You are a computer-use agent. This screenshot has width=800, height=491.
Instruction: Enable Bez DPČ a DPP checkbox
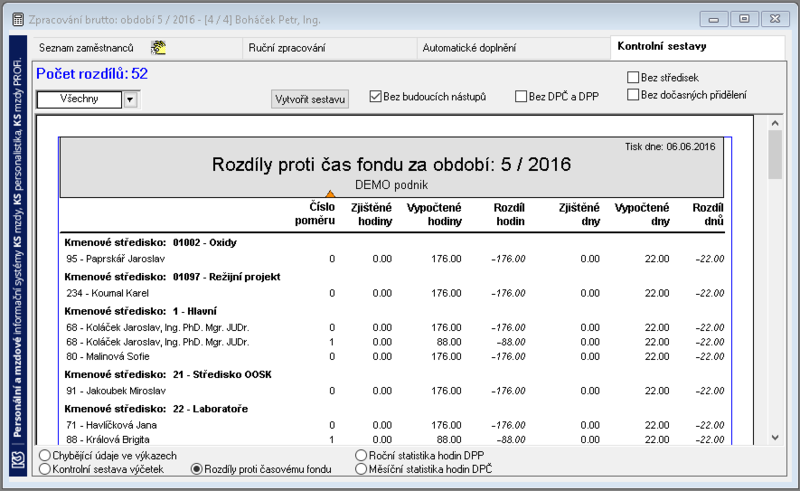point(557,96)
